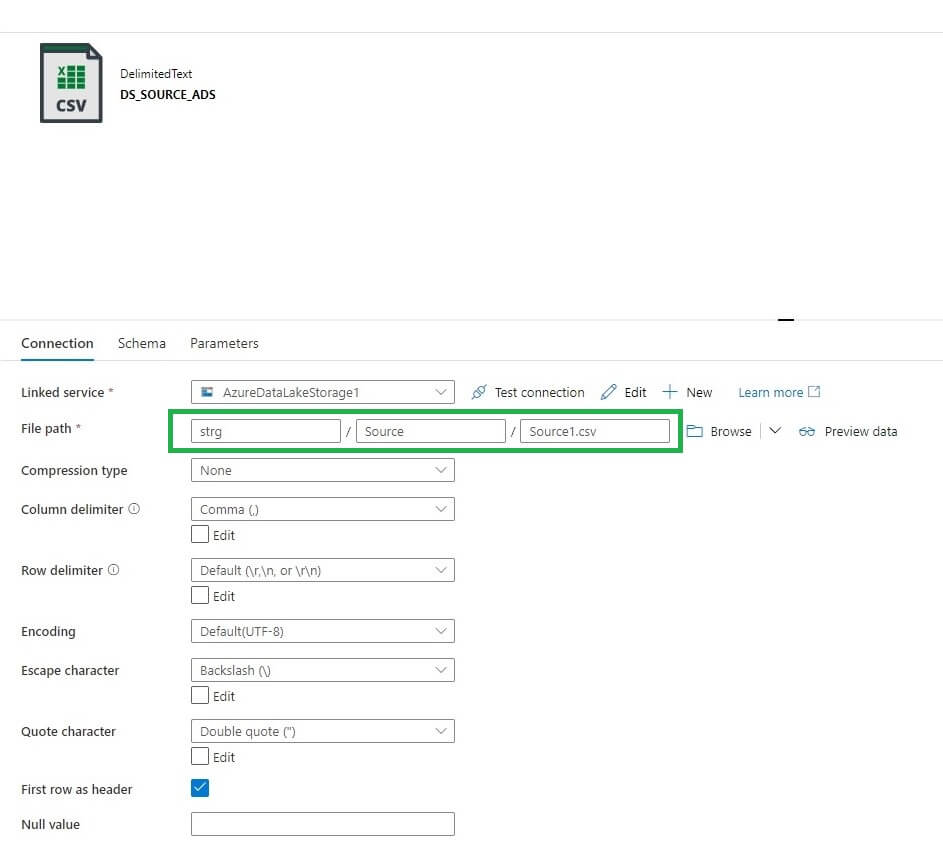The height and width of the screenshot is (851, 943).
Task: Enable Edit checkbox under Column delimiter
Action: coord(200,534)
